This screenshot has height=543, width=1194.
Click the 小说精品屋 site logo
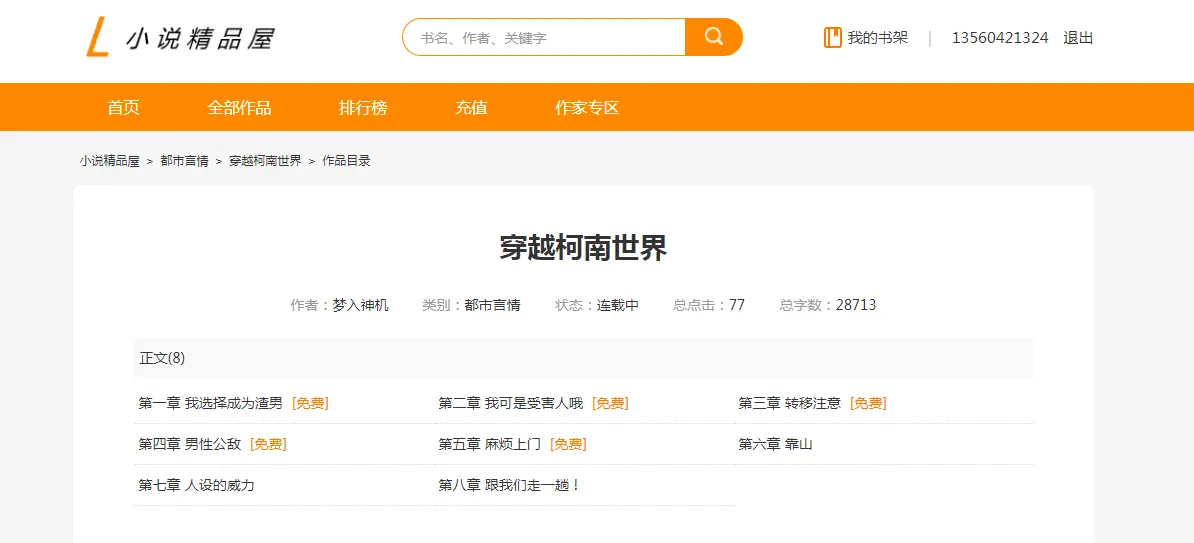tap(180, 38)
